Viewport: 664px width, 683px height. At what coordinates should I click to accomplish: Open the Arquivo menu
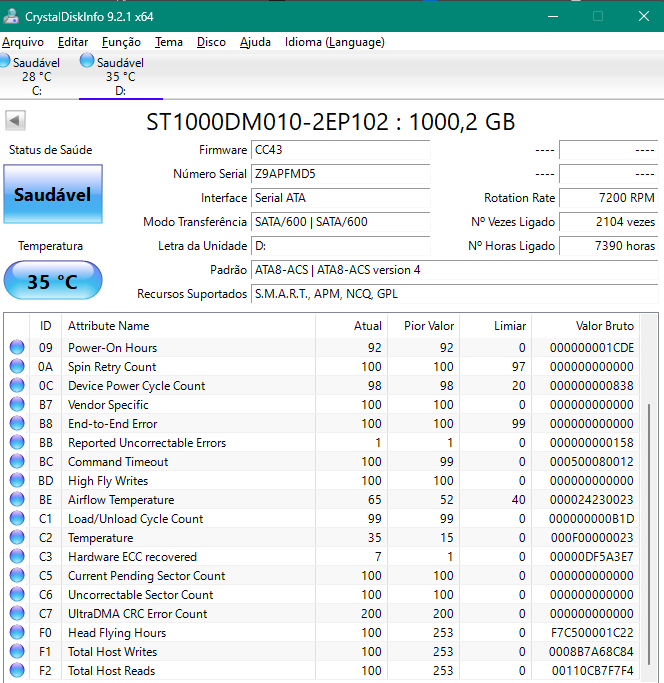point(23,42)
